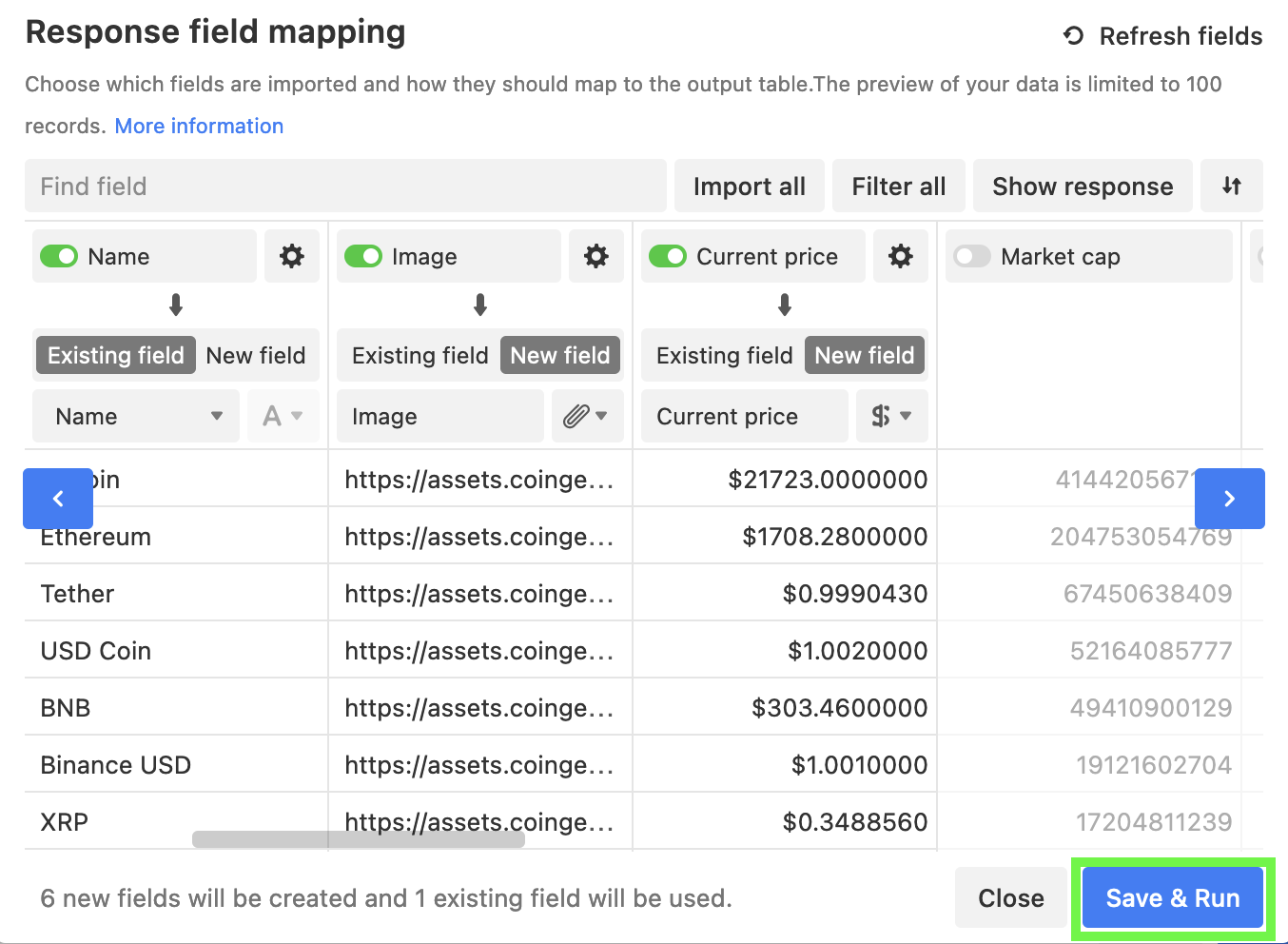Click the Refresh fields circular arrow icon
Screen dimensions: 1288x944
[x=1074, y=36]
